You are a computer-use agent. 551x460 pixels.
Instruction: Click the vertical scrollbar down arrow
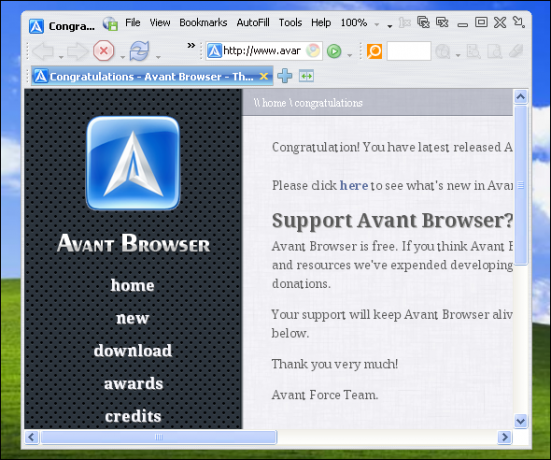coord(520,421)
